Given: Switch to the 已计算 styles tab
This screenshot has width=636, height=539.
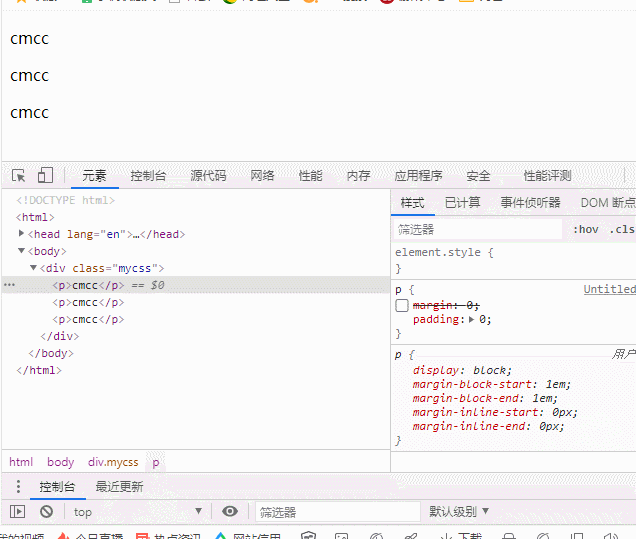Looking at the screenshot, I should pos(462,202).
